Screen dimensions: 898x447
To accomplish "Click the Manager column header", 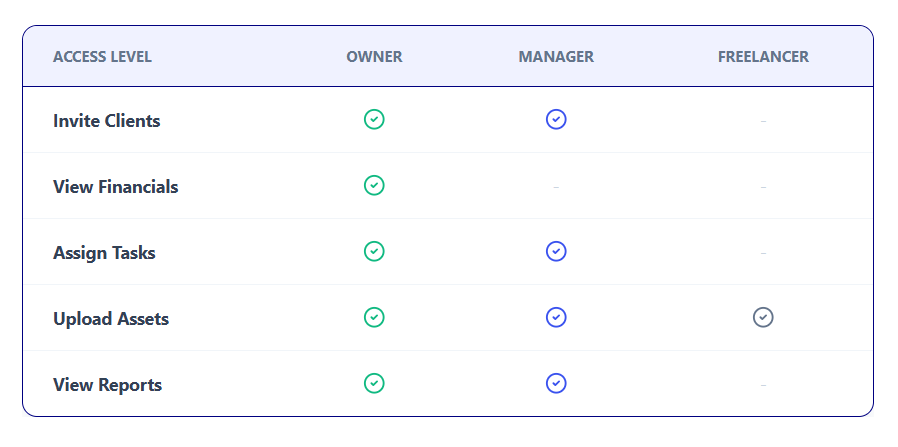I will tap(556, 57).
